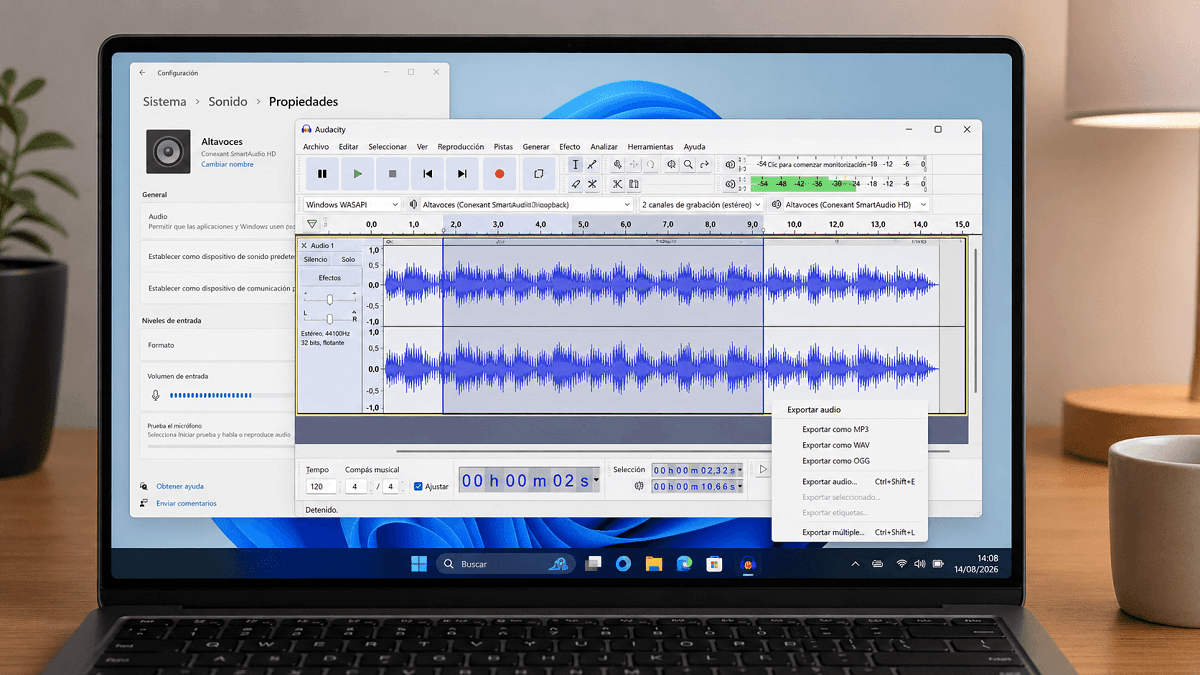Start playback with the green Play button

click(357, 174)
